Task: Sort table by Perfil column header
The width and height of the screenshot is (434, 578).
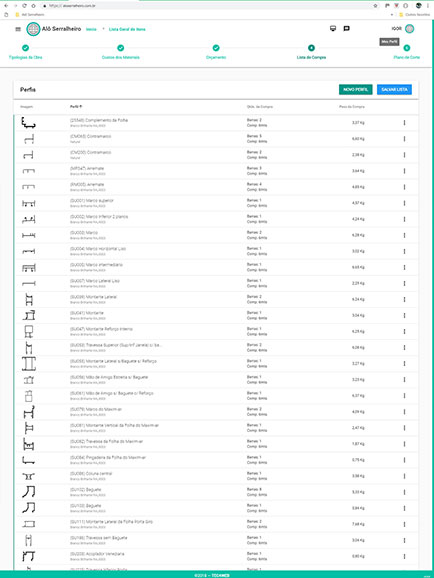Action: (76, 107)
